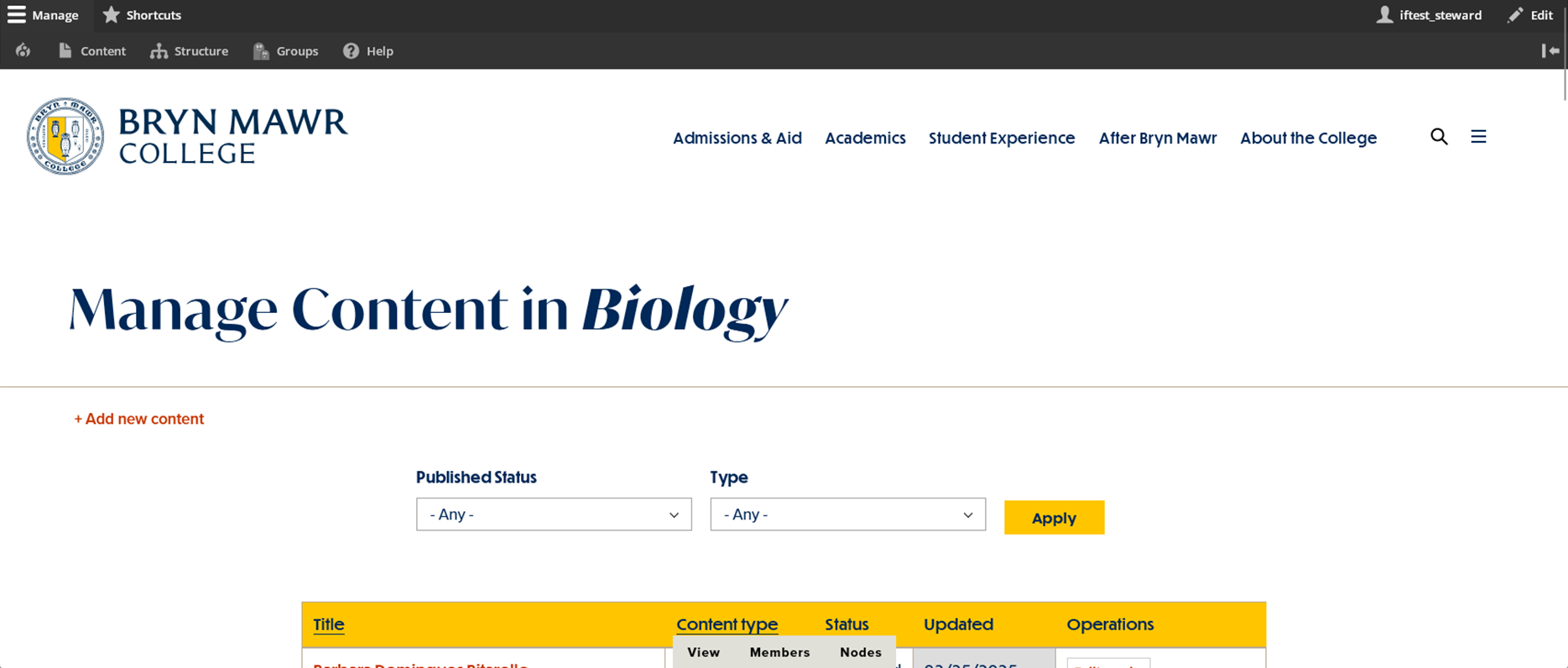Screen dimensions: 1568x668
Task: Expand the Published Status dropdown
Action: 554,514
